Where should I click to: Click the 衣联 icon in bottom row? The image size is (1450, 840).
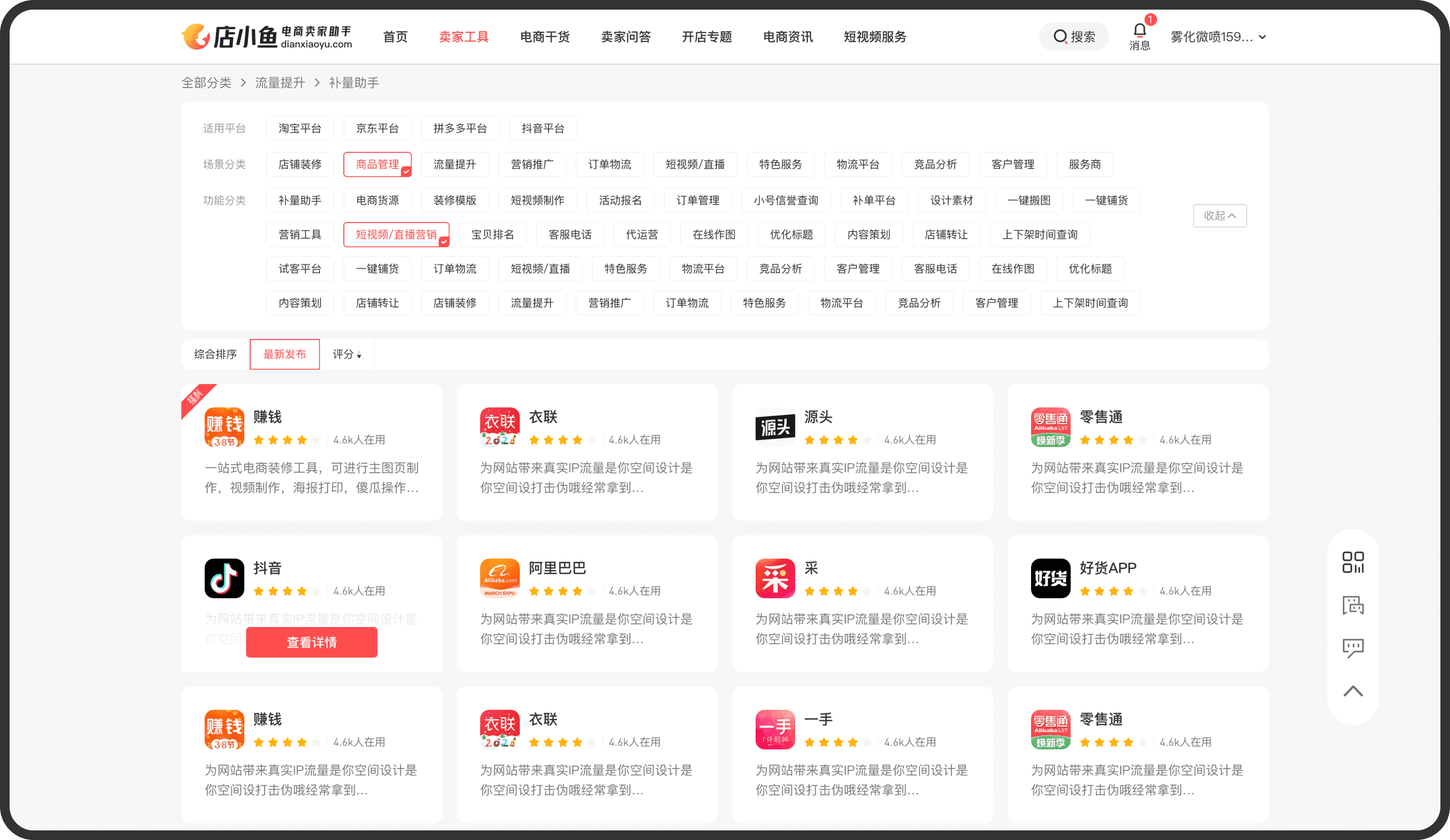click(x=500, y=730)
